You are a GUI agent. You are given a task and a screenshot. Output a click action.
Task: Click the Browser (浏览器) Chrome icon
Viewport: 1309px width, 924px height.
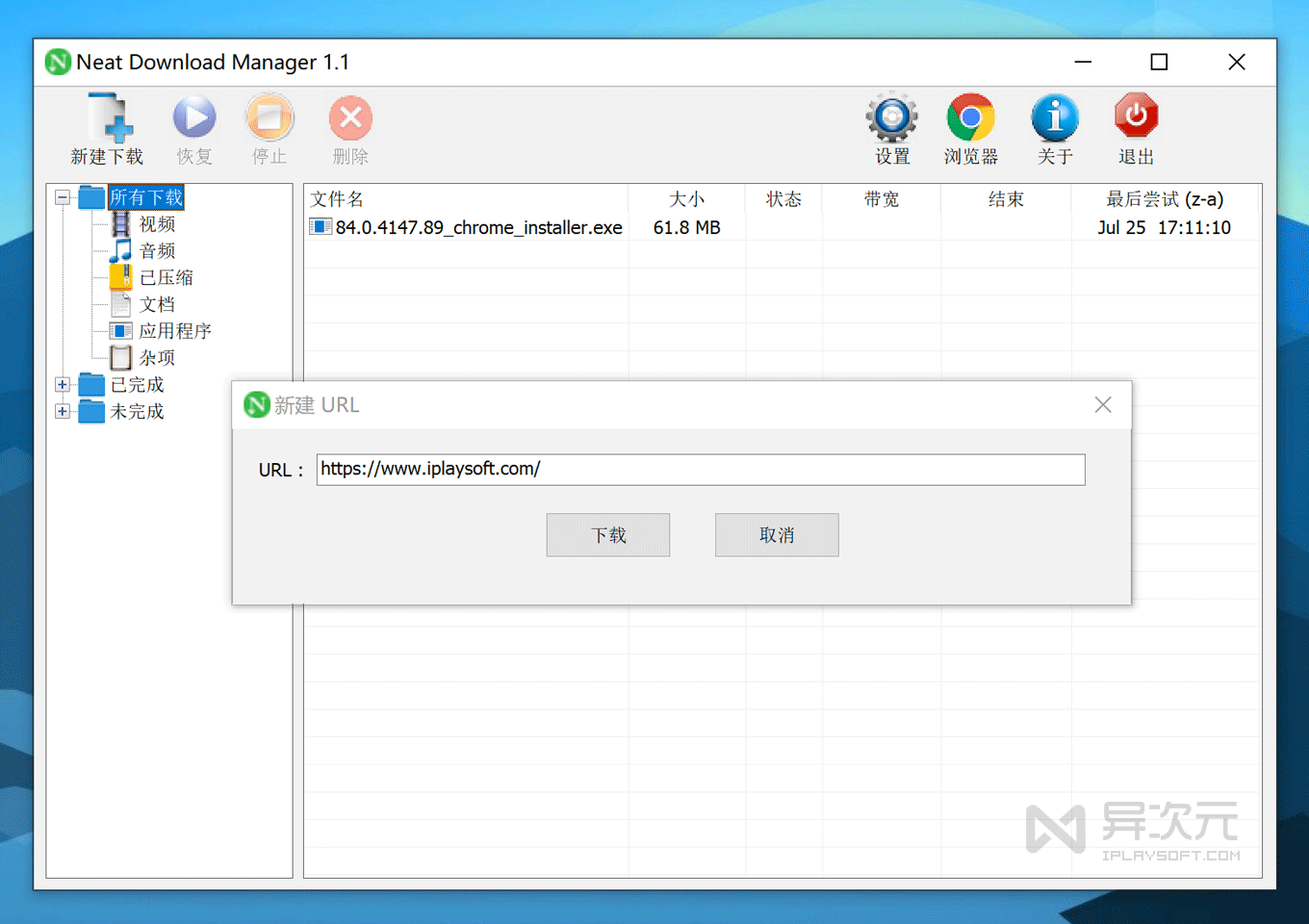tap(970, 118)
